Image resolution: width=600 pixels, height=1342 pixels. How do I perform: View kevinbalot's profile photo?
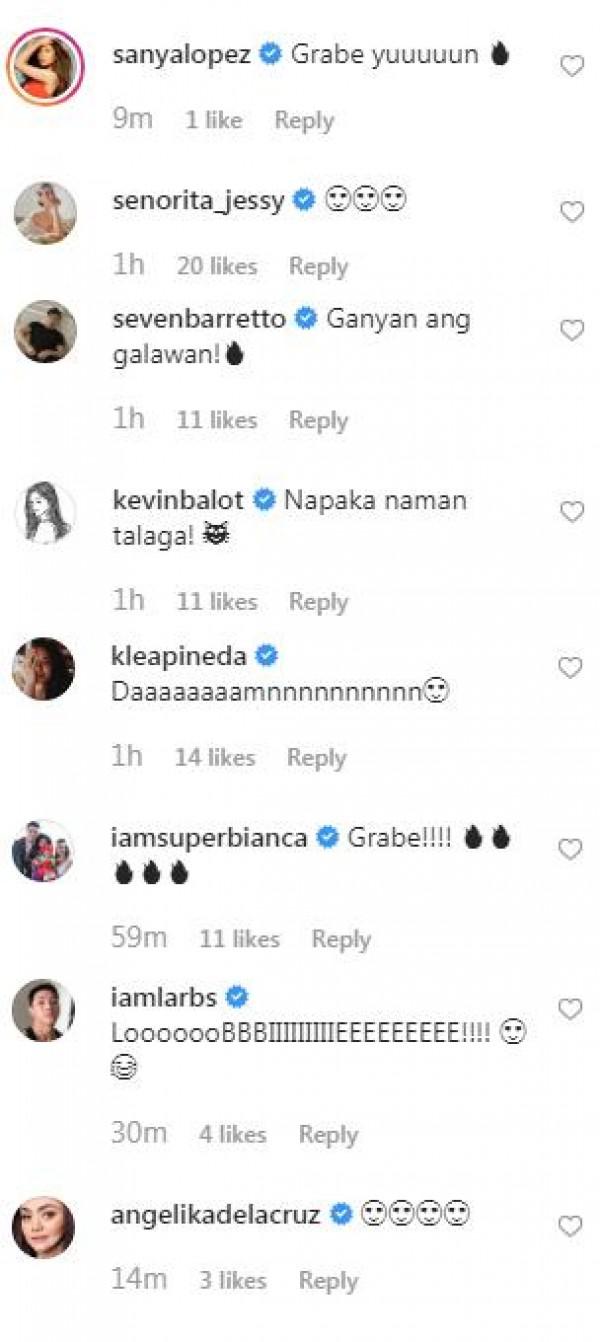pos(45,513)
